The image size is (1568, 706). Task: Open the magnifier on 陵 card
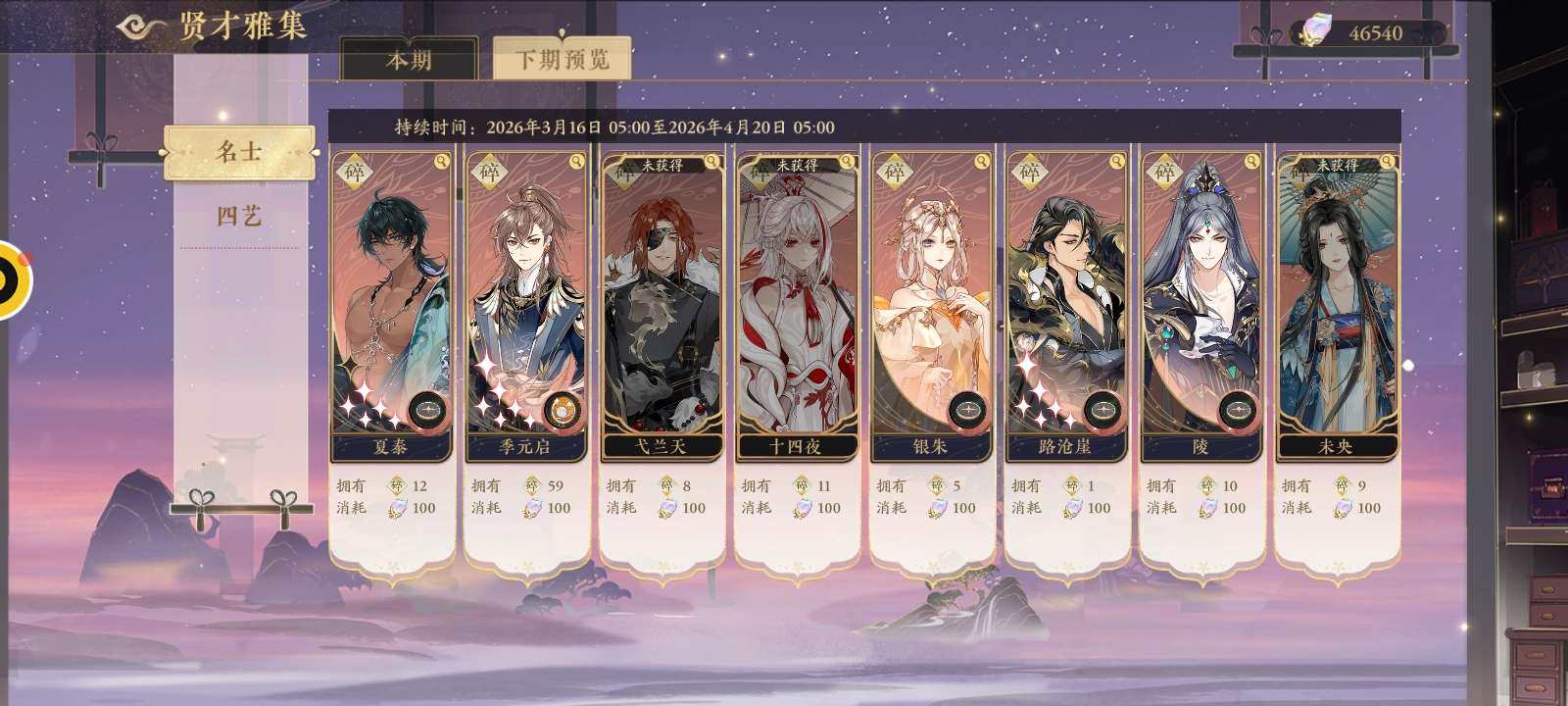tap(1252, 162)
